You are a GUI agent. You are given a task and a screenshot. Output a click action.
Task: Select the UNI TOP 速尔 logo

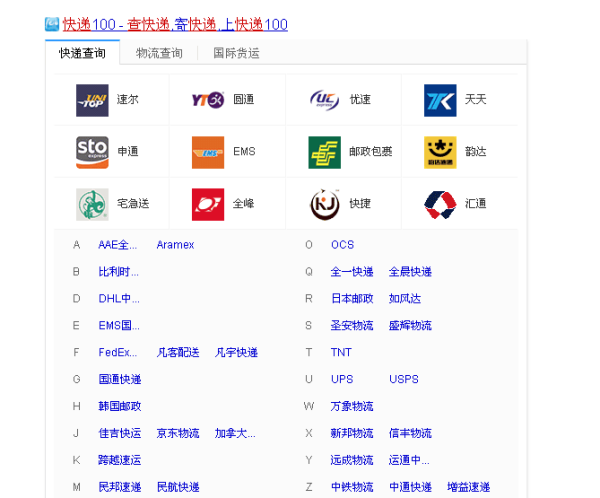92,100
